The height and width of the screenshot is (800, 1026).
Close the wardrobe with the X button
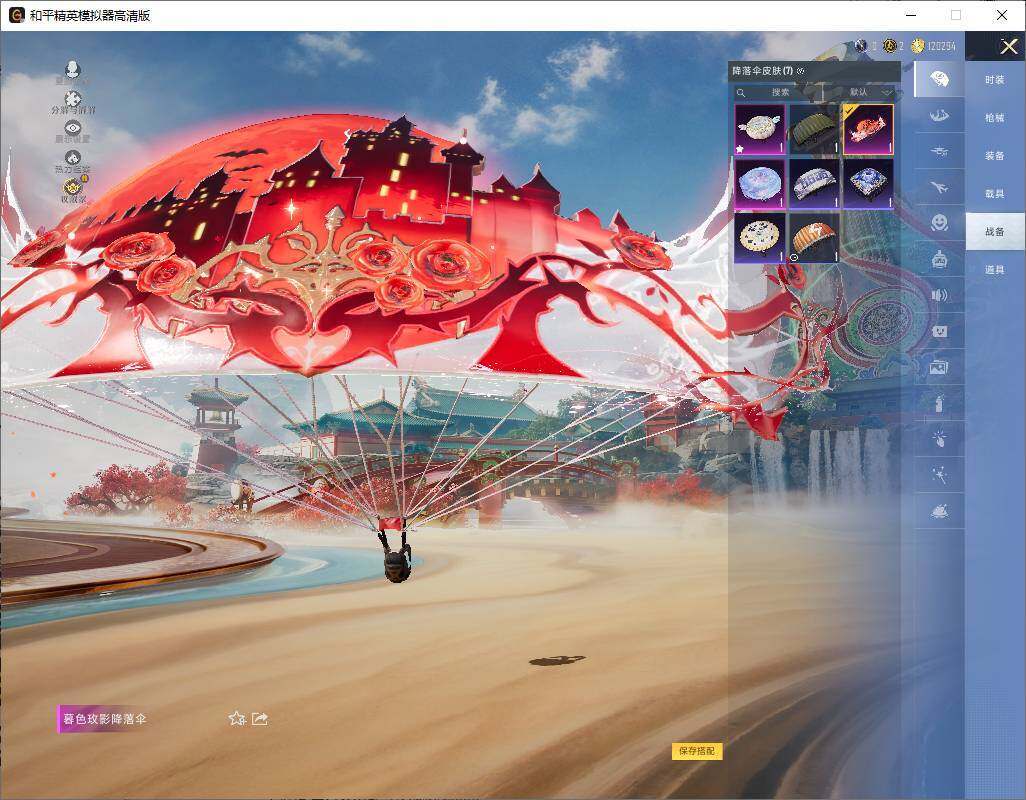(1008, 47)
